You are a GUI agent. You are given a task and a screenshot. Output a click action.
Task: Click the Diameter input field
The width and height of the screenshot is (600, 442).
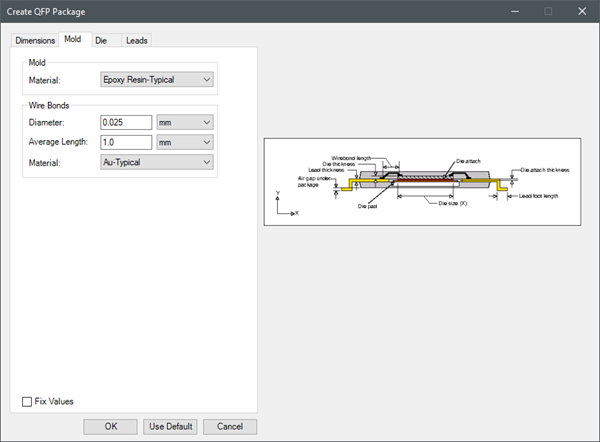click(126, 122)
